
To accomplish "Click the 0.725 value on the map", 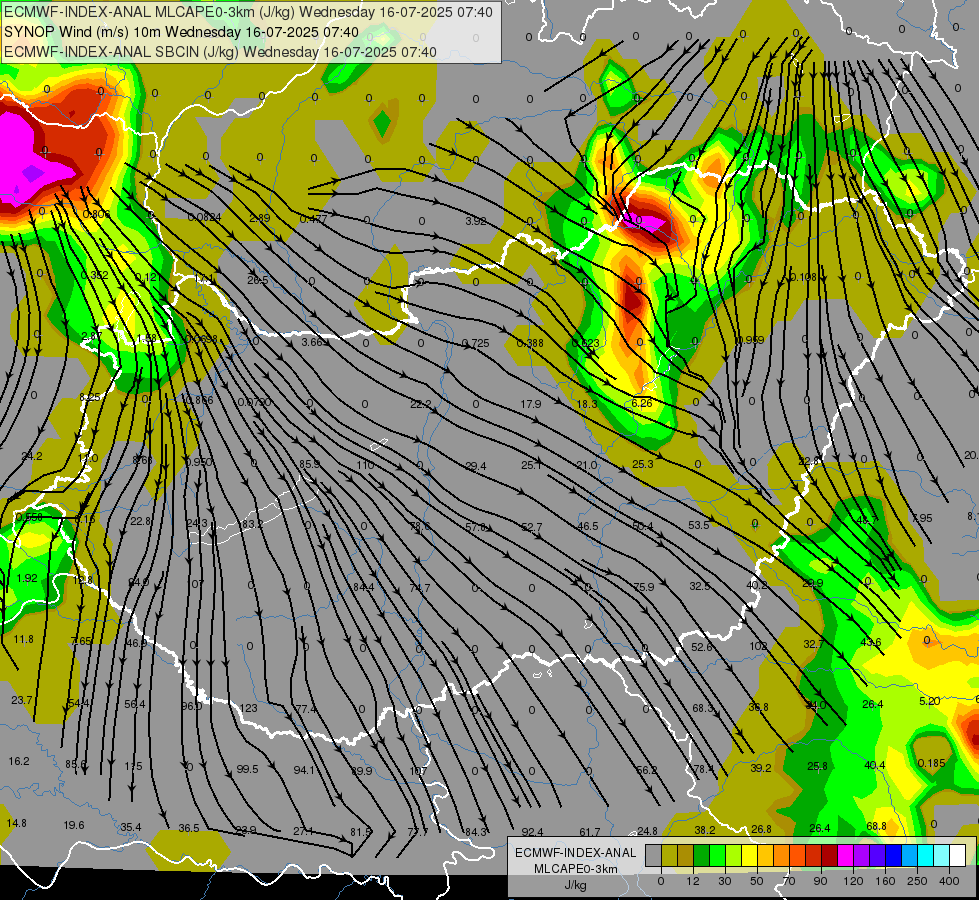I will [476, 344].
